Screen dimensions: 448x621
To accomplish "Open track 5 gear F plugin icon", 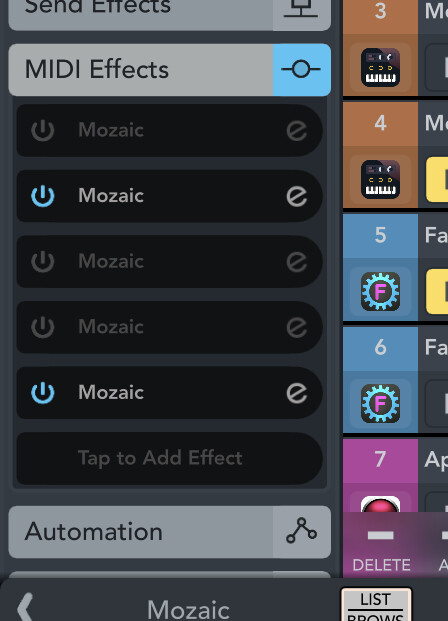I will (x=380, y=291).
